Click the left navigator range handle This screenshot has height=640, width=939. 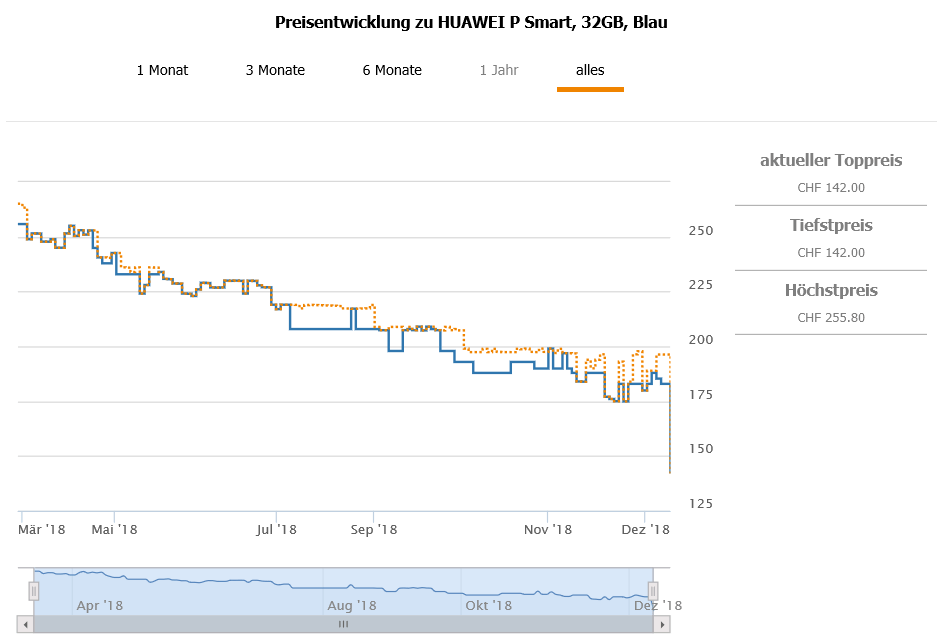click(34, 591)
